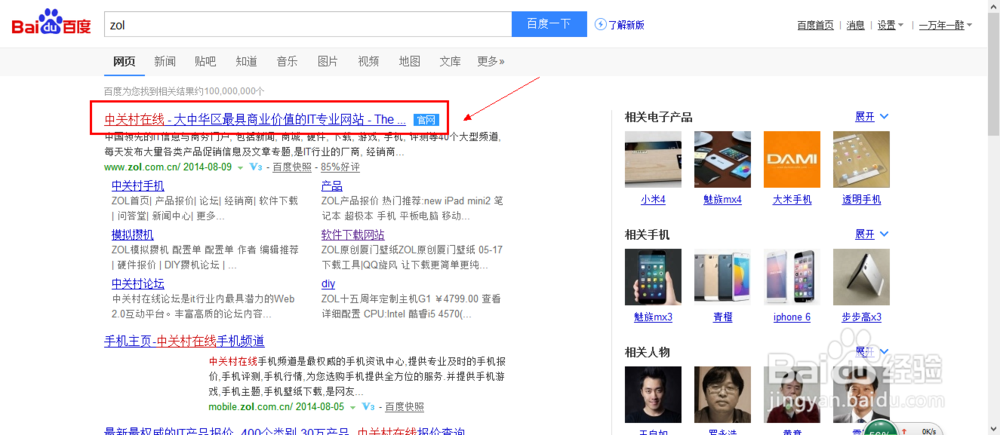Click the iphone 6 thumbnail

[792, 277]
